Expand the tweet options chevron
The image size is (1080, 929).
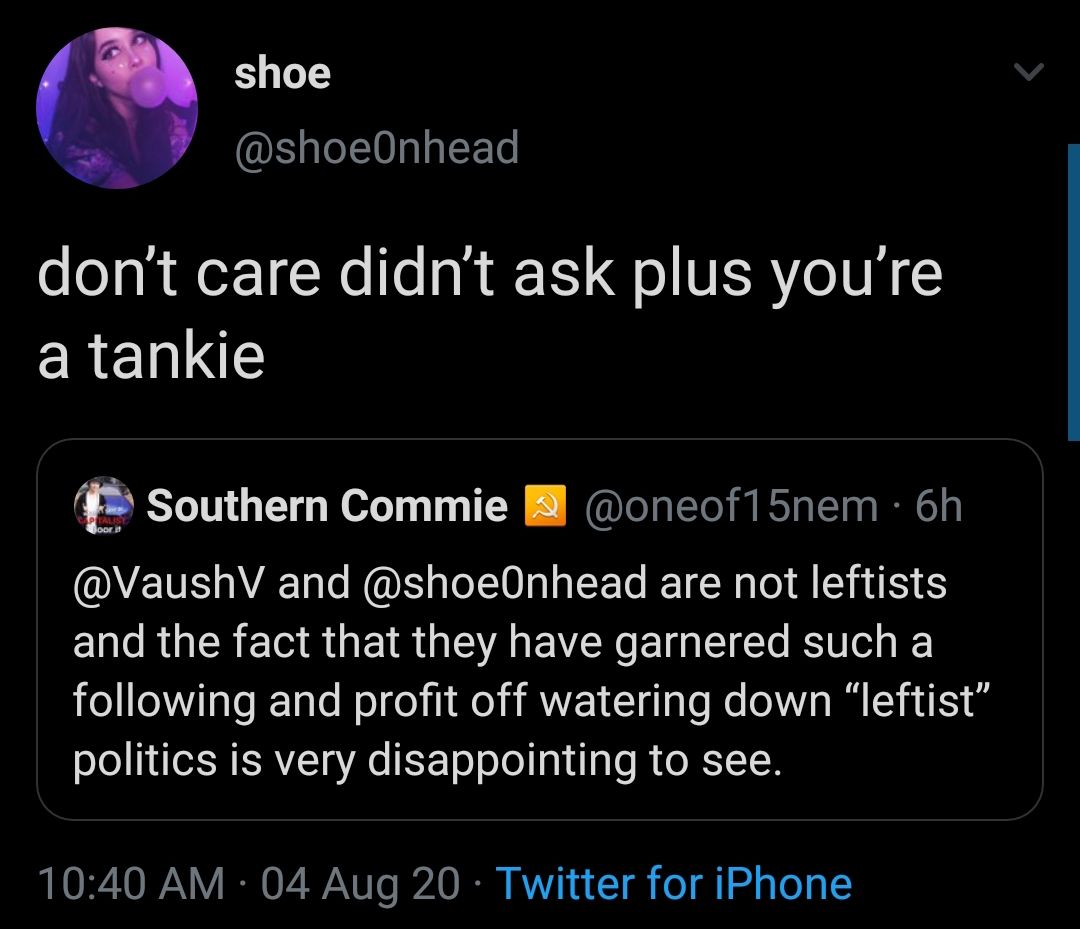[1029, 71]
